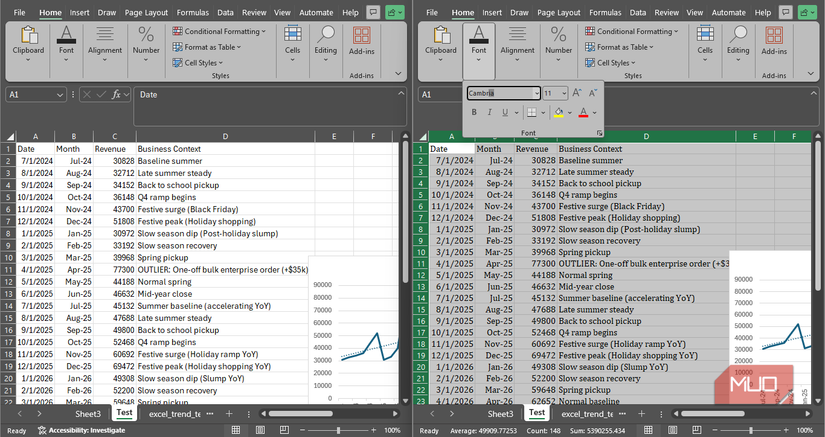Screen dimensions: 825x437
Task: Select Normal view in right window
Action: click(x=648, y=430)
